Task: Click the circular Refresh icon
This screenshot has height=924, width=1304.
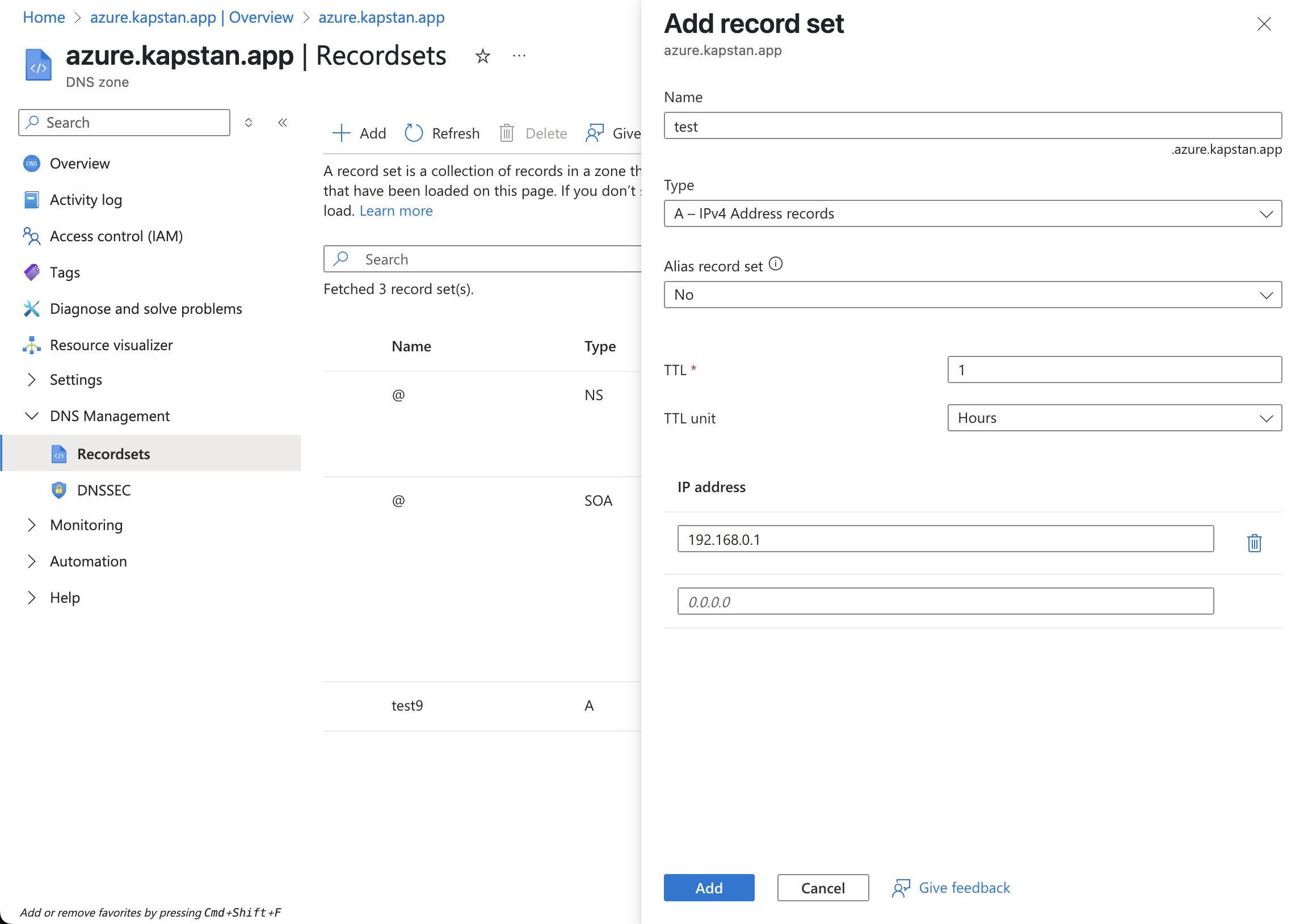Action: click(414, 133)
